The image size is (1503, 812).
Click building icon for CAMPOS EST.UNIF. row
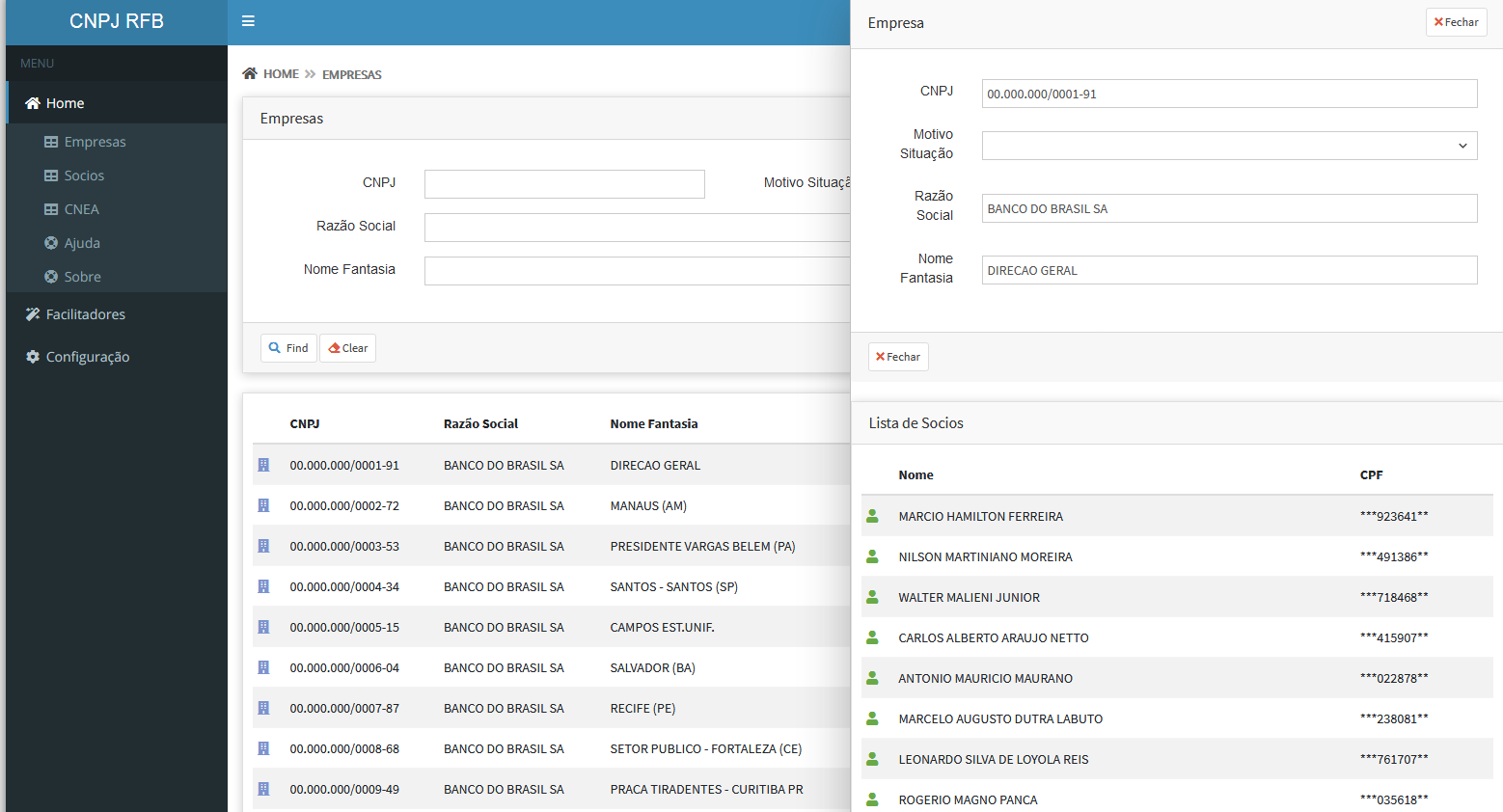tap(263, 627)
